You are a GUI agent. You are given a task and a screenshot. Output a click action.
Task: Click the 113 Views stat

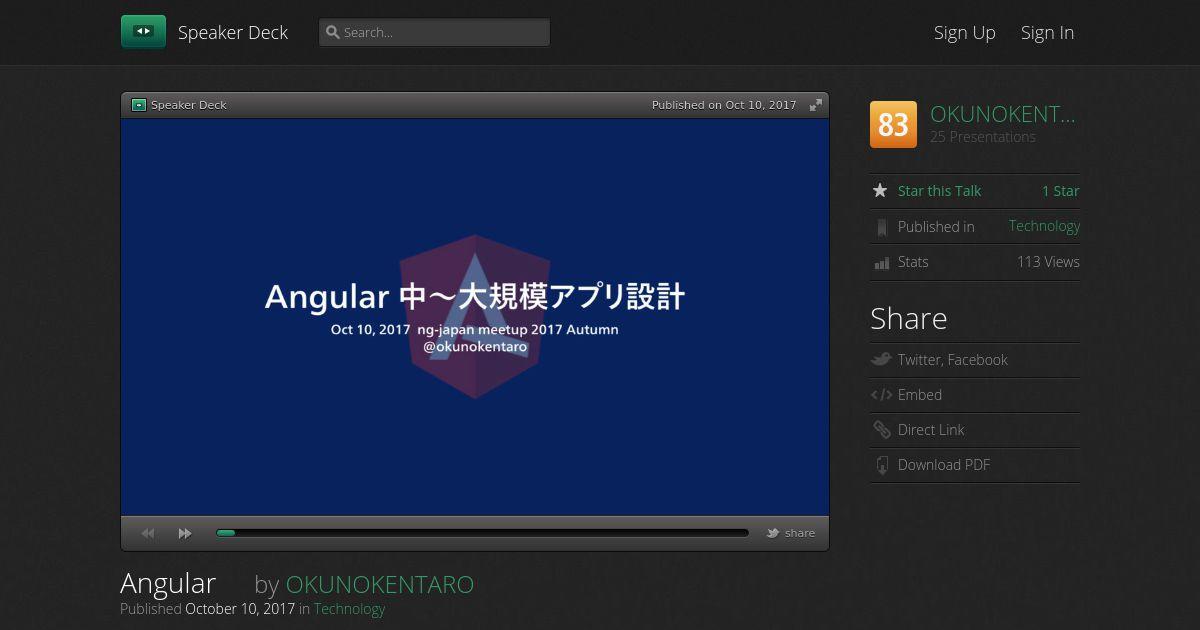click(1048, 262)
